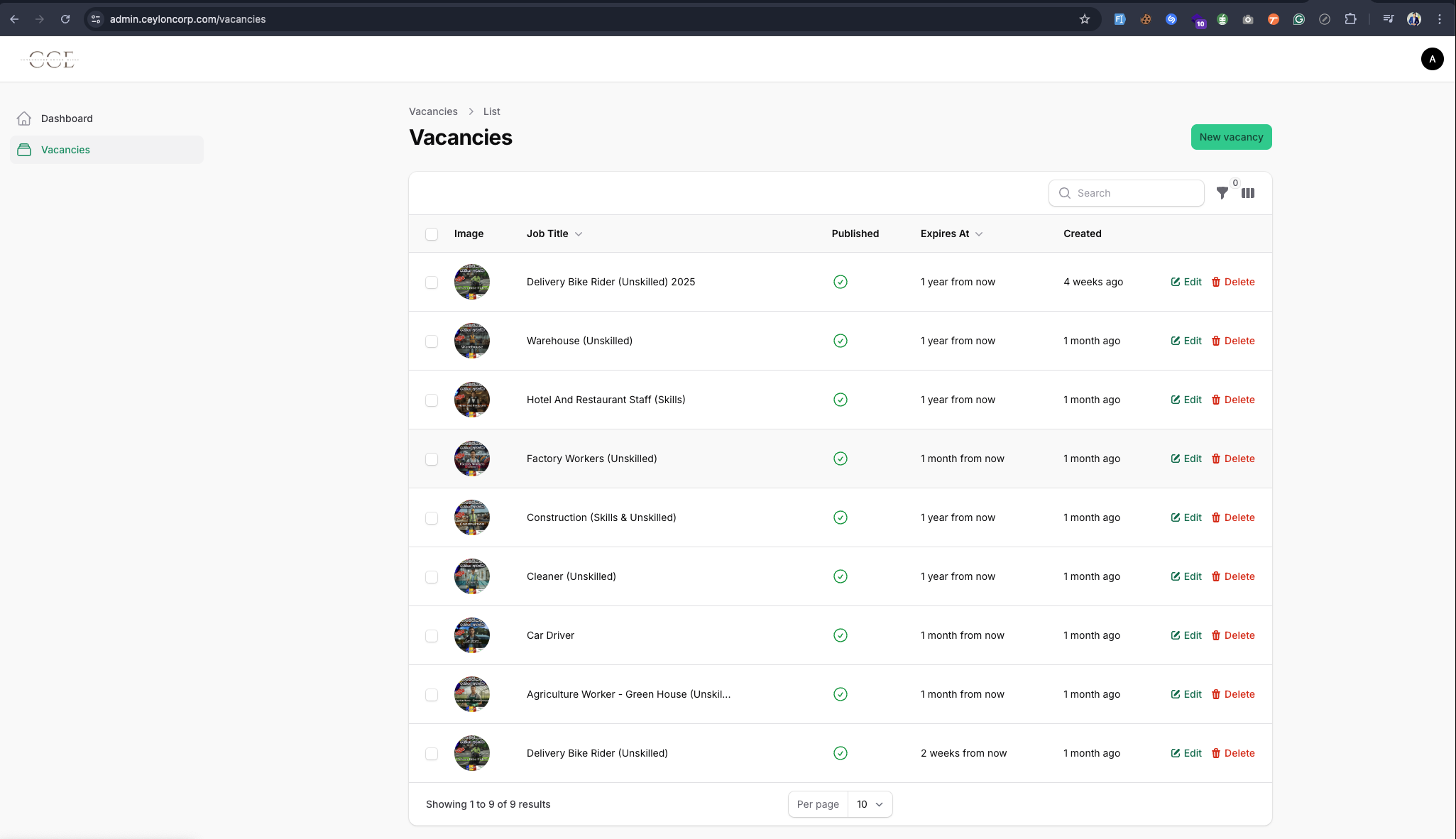The width and height of the screenshot is (1456, 839).
Task: Check the Car Driver row checkbox
Action: click(432, 636)
